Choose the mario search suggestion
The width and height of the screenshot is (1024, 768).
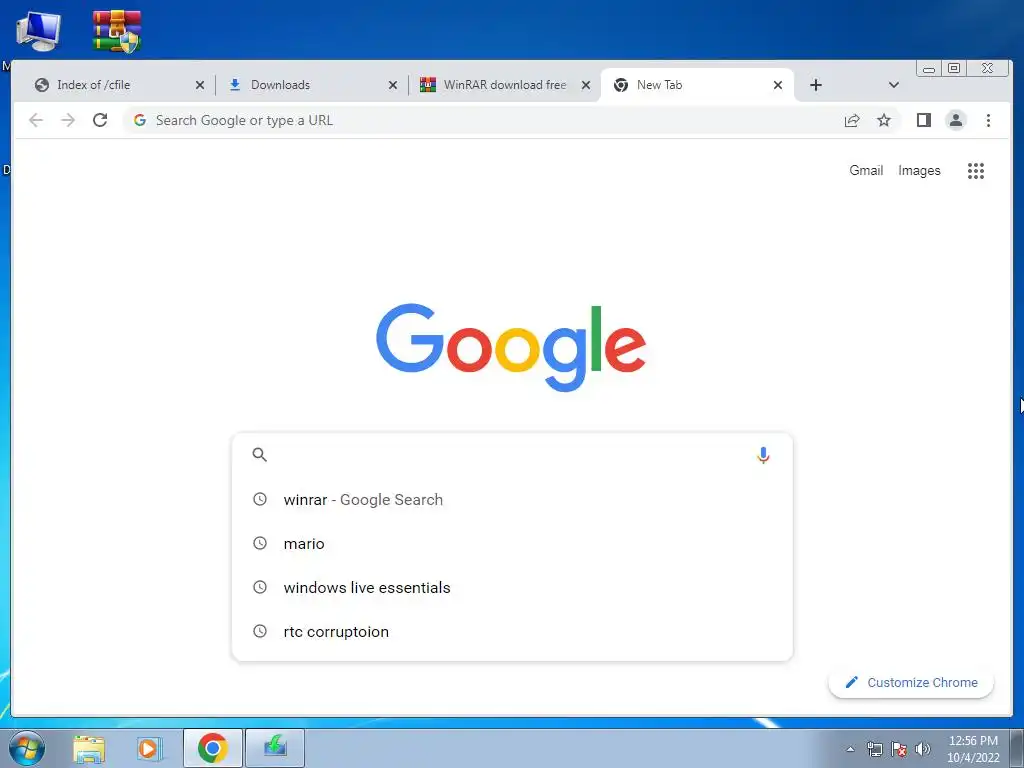coord(512,543)
